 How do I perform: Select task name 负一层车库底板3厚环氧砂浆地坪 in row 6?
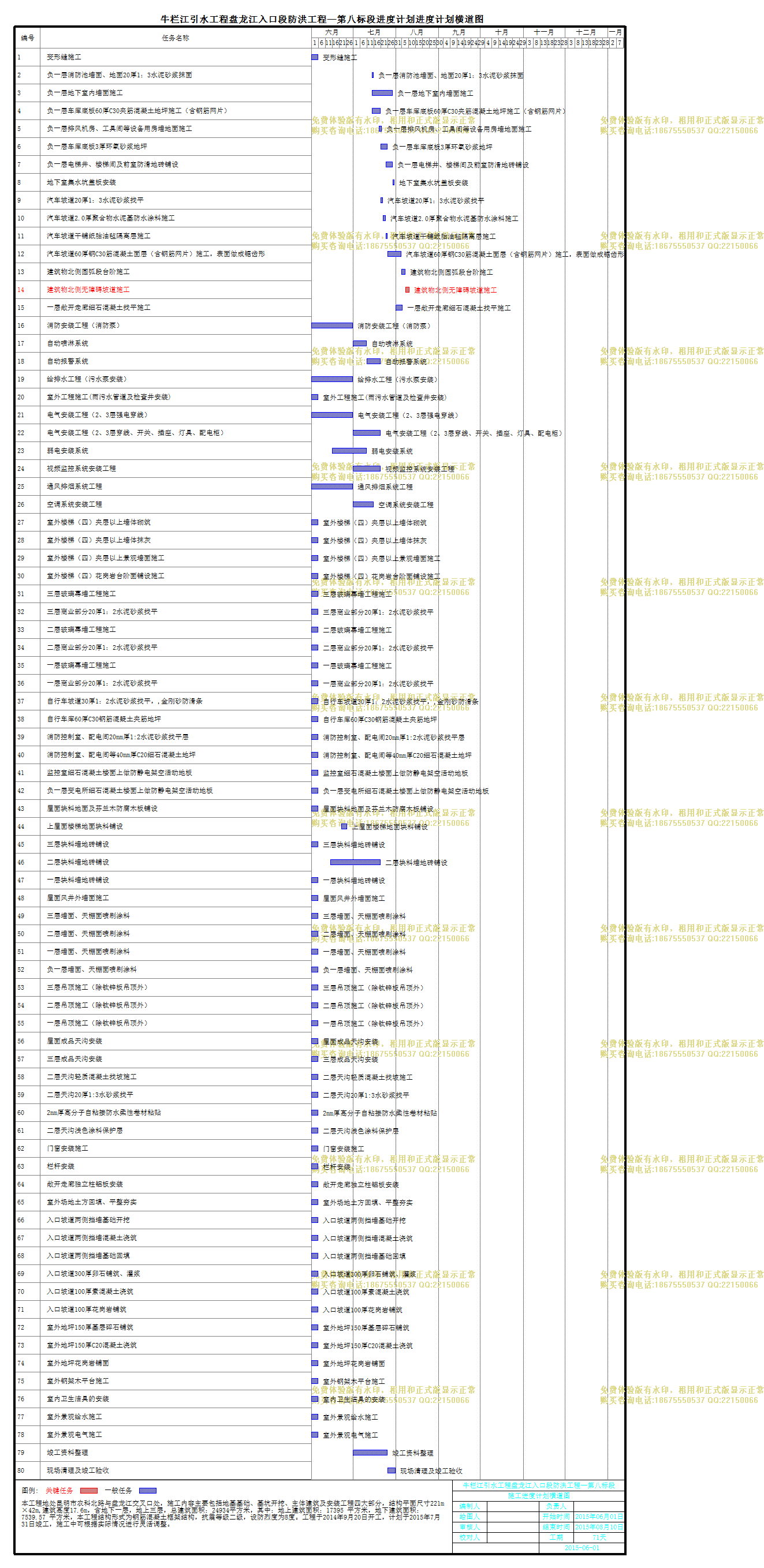click(x=97, y=146)
